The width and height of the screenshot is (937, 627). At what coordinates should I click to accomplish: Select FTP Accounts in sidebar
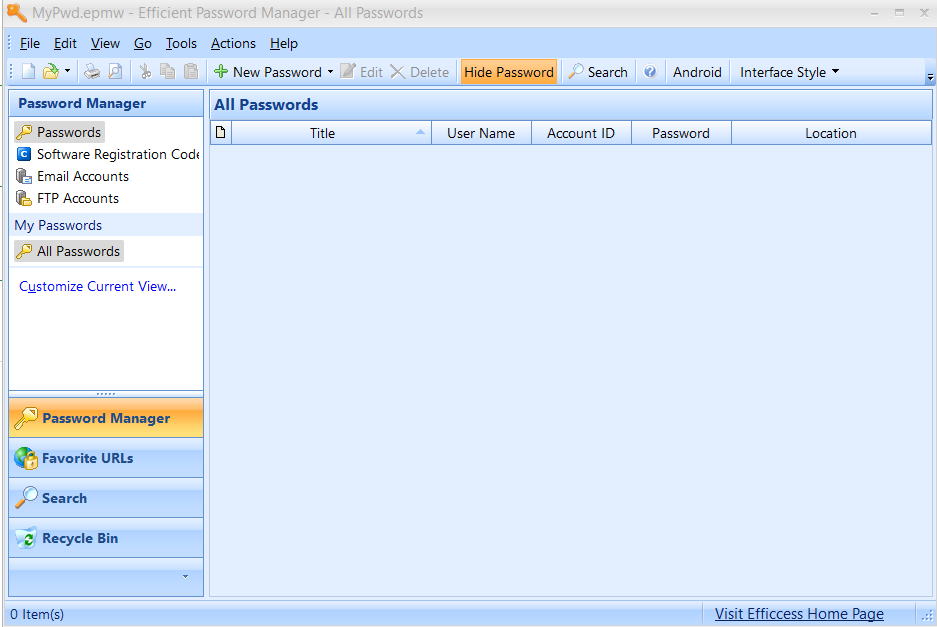[x=68, y=198]
